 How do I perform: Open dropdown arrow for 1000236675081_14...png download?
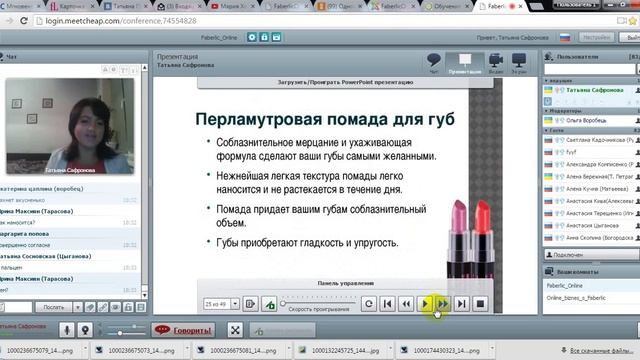pos(289,350)
